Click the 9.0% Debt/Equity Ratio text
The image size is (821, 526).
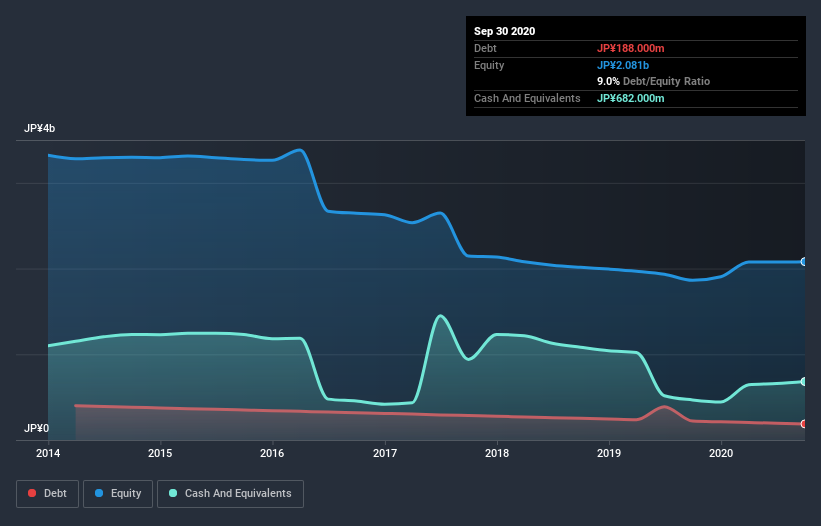click(653, 82)
